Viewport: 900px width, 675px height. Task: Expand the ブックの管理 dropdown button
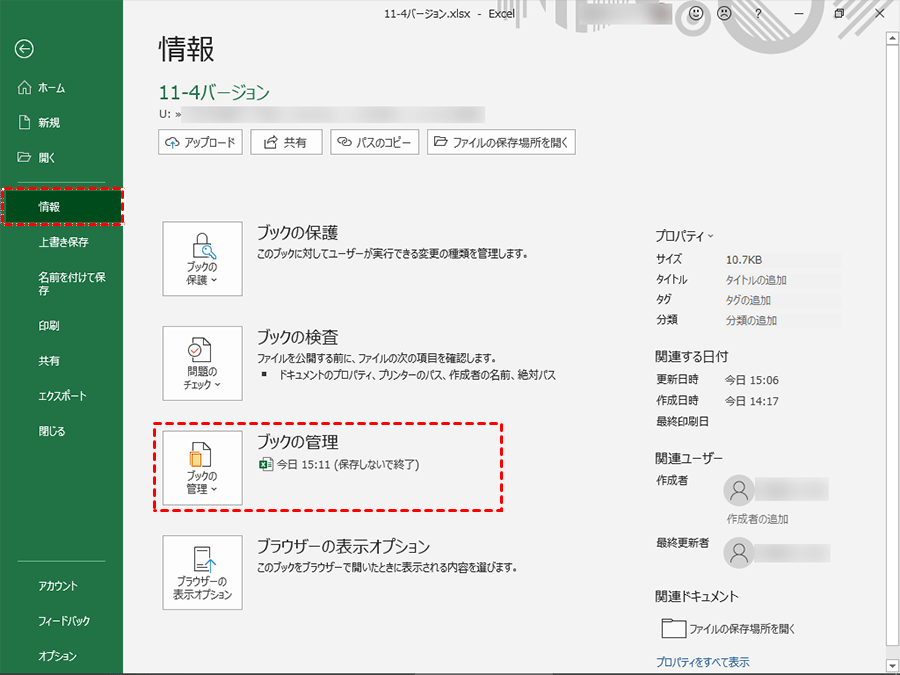pyautogui.click(x=202, y=467)
